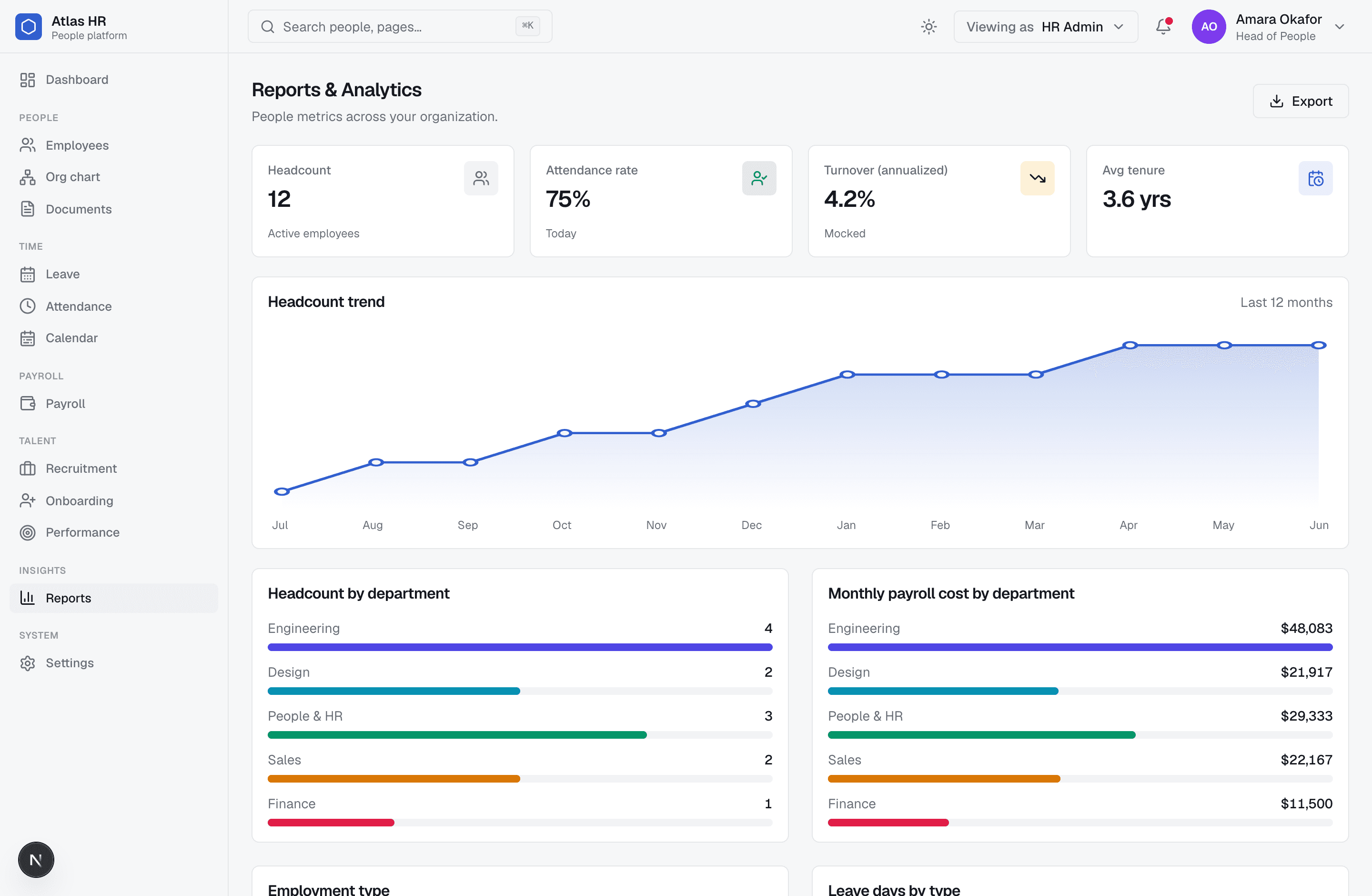This screenshot has width=1372, height=896.
Task: Open the Payroll label in sidebar
Action: (65, 404)
